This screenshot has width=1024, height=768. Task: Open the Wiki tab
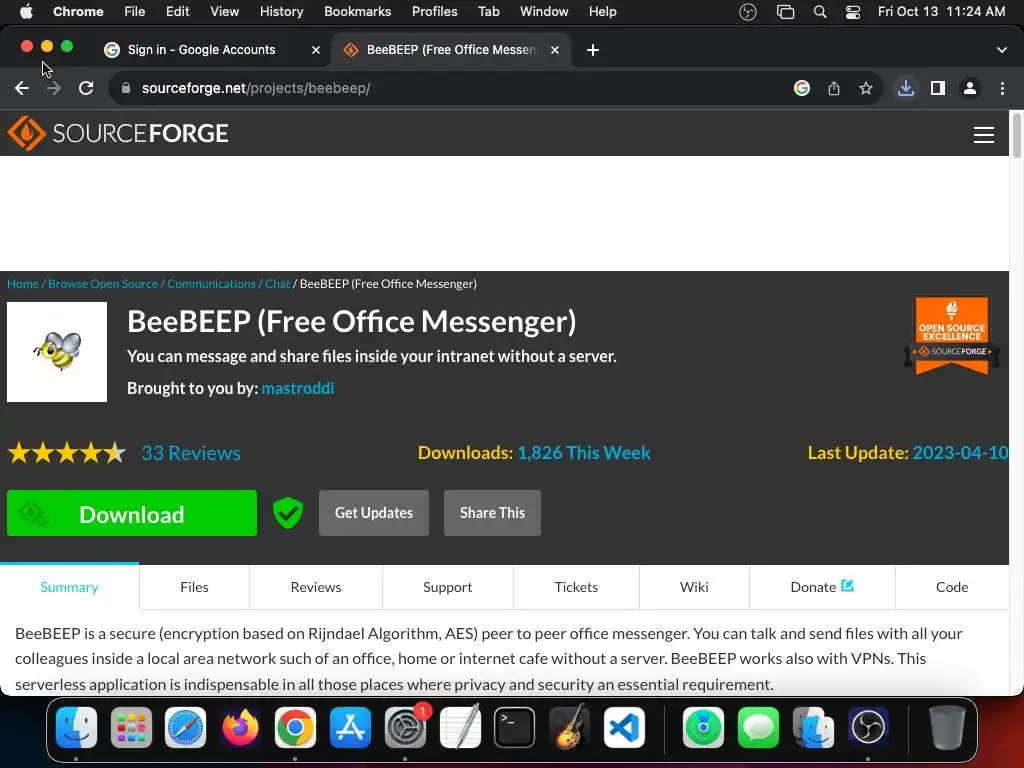coord(694,587)
